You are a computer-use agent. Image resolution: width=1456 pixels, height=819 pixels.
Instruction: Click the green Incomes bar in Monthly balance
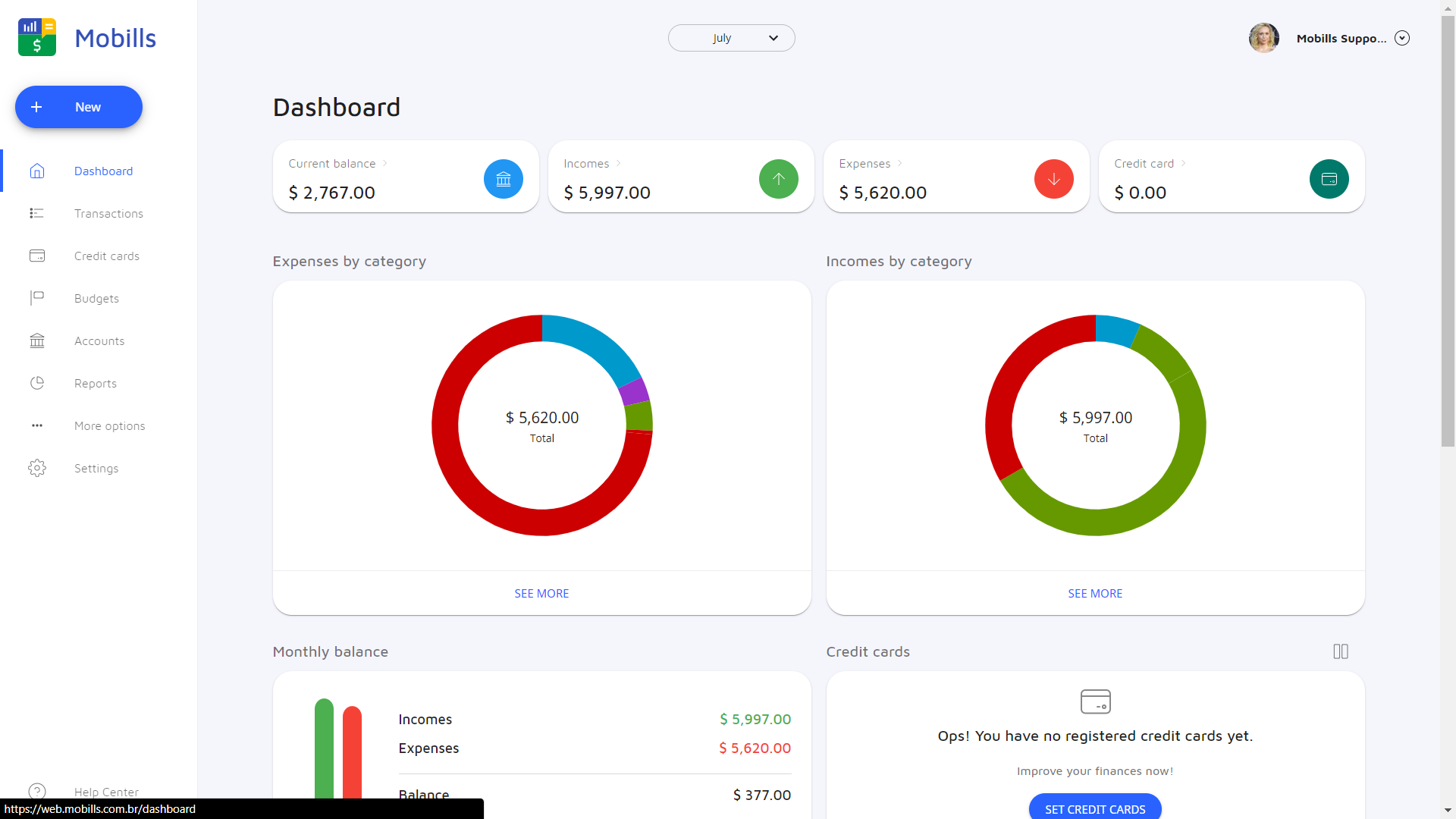coord(324,749)
